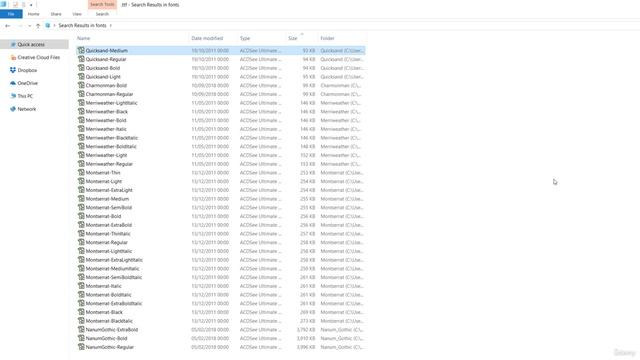Select the NanumGothic-Regular file name
Viewport: 640px width, 360px height.
(110, 347)
